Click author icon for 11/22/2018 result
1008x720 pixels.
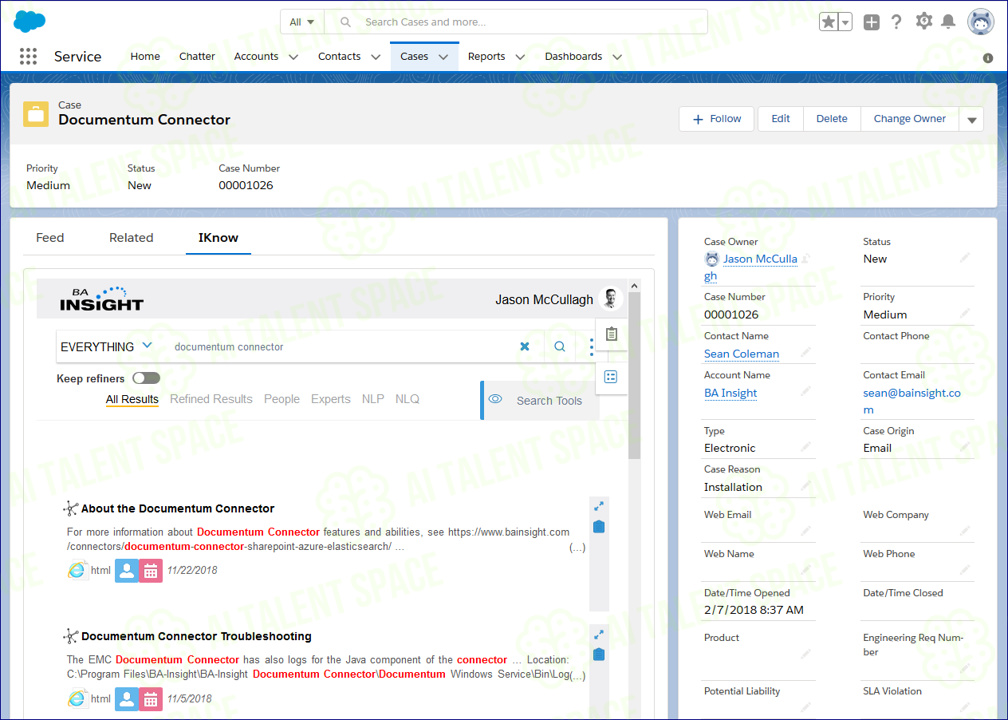(x=127, y=570)
